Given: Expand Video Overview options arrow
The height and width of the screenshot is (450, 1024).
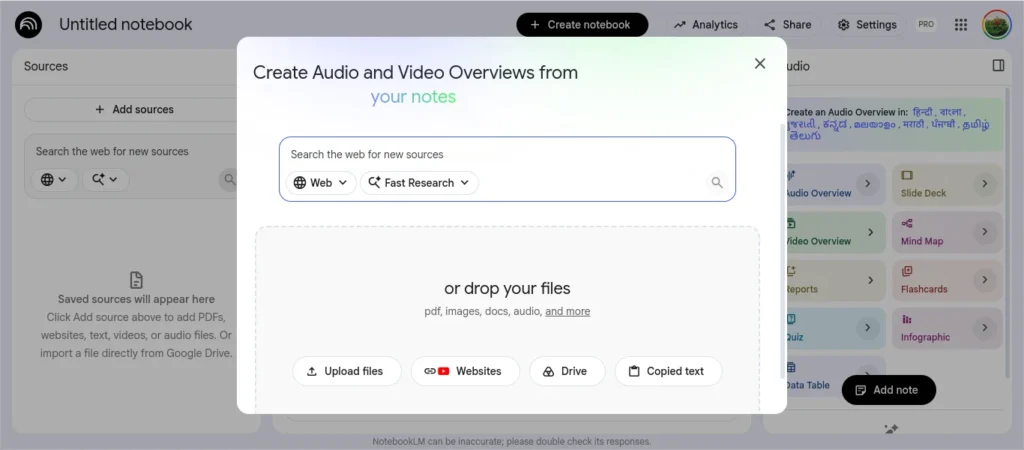Looking at the screenshot, I should [x=871, y=232].
